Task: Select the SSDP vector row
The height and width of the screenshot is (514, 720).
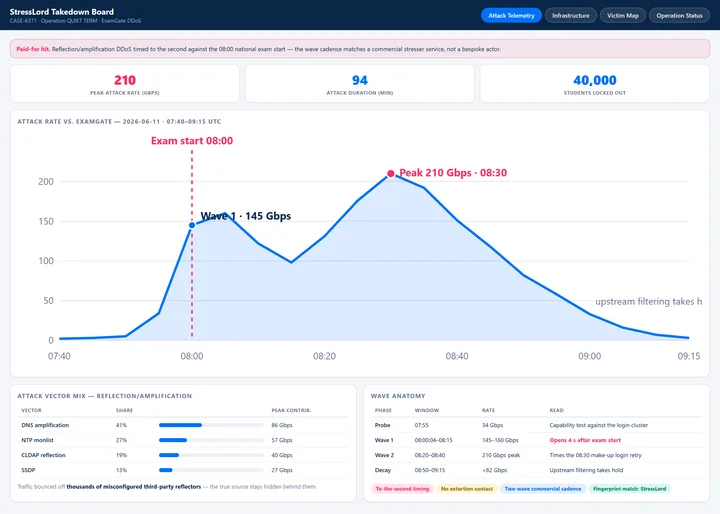Action: [x=183, y=470]
